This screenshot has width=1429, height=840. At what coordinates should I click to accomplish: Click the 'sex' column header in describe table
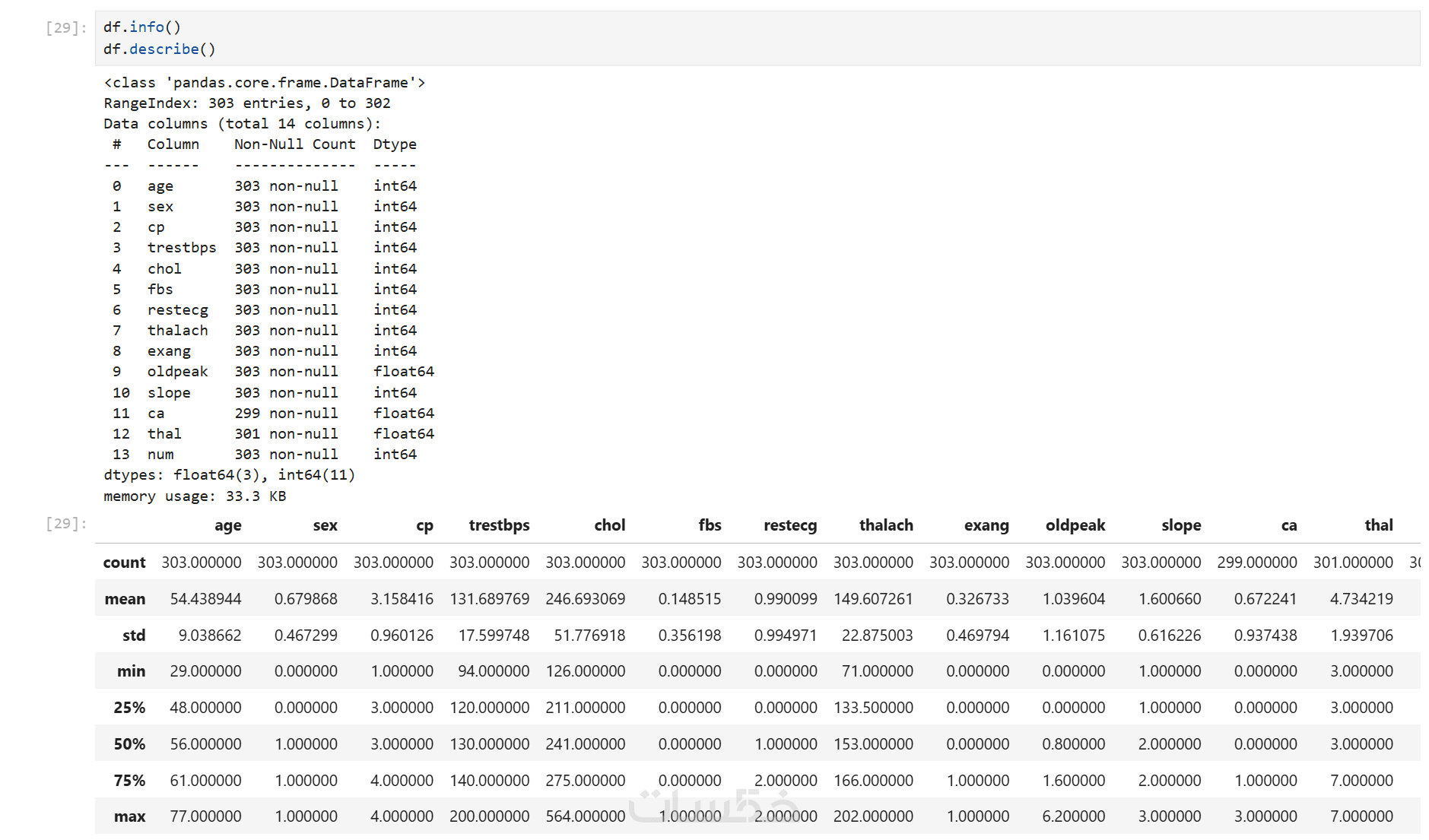pyautogui.click(x=325, y=525)
